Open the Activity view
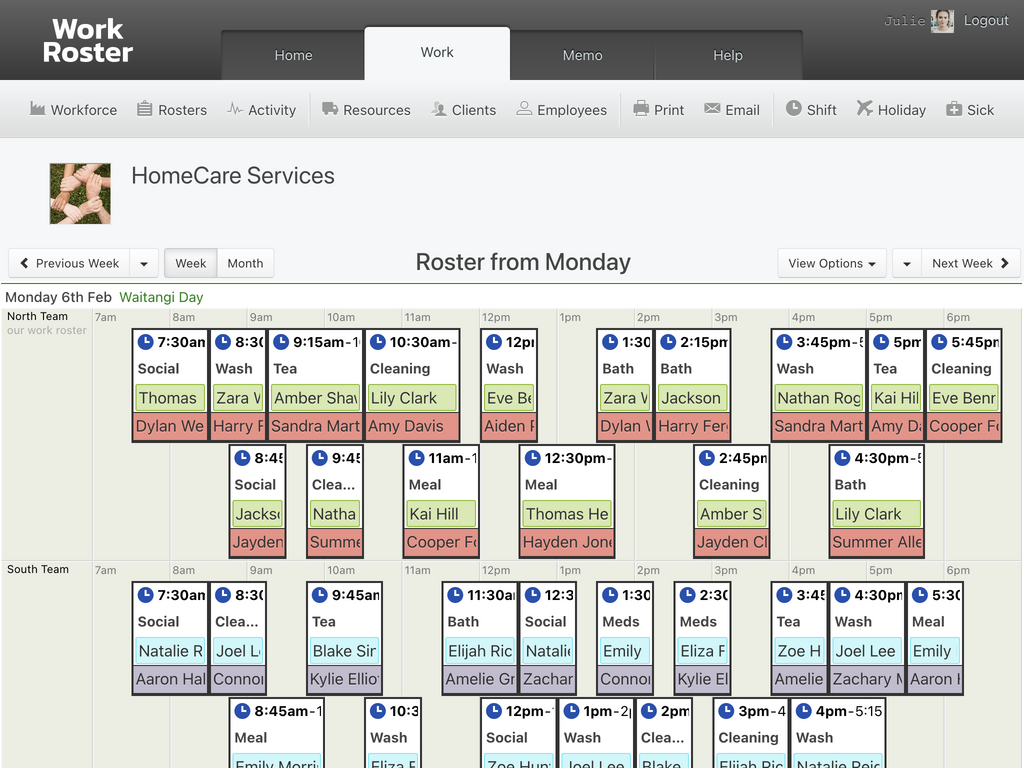 262,110
